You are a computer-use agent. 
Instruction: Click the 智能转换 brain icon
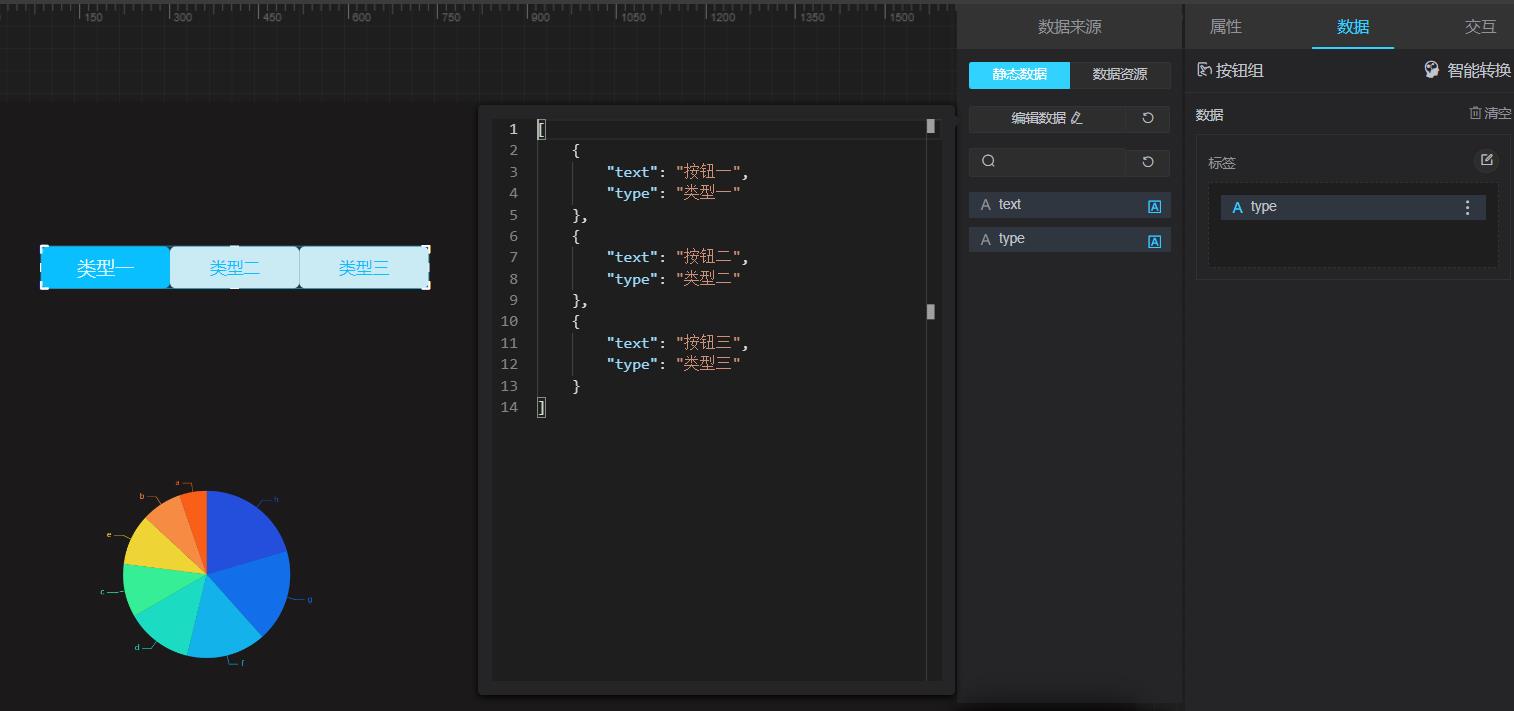click(1432, 70)
